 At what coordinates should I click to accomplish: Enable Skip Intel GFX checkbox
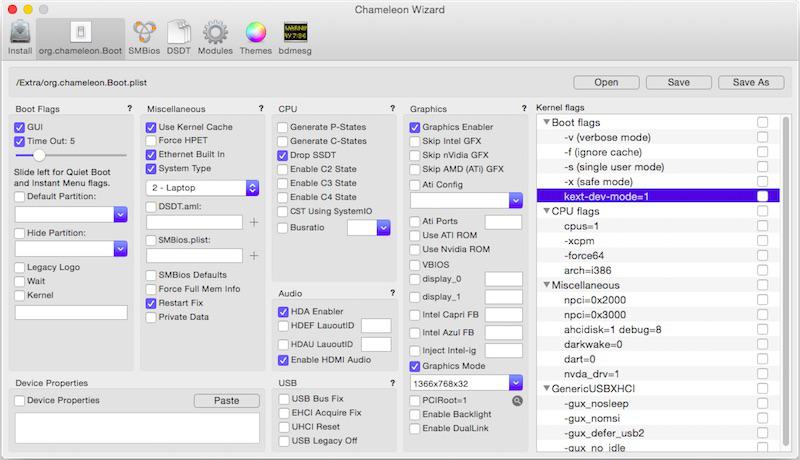point(414,141)
